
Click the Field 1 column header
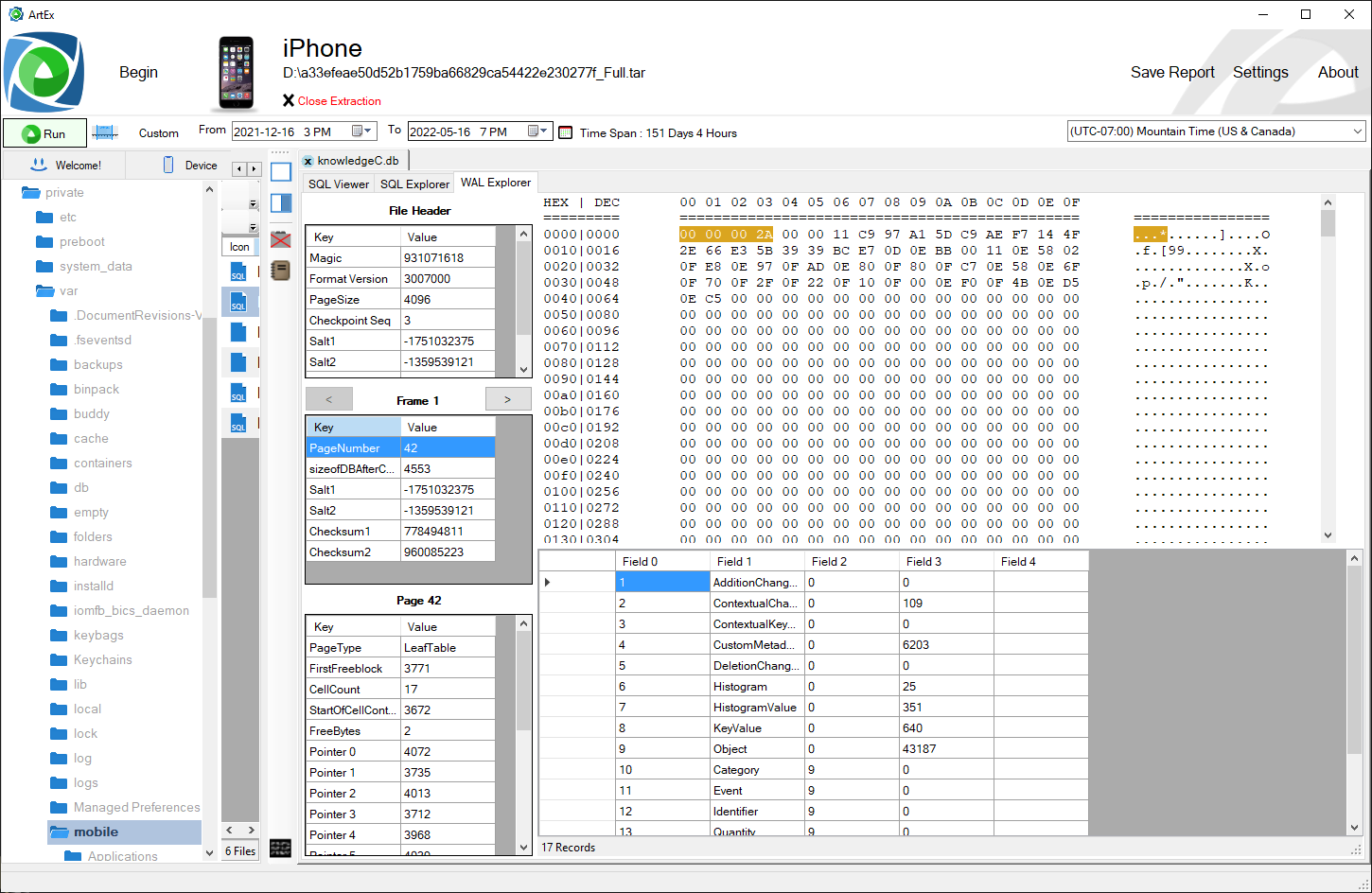(x=757, y=561)
